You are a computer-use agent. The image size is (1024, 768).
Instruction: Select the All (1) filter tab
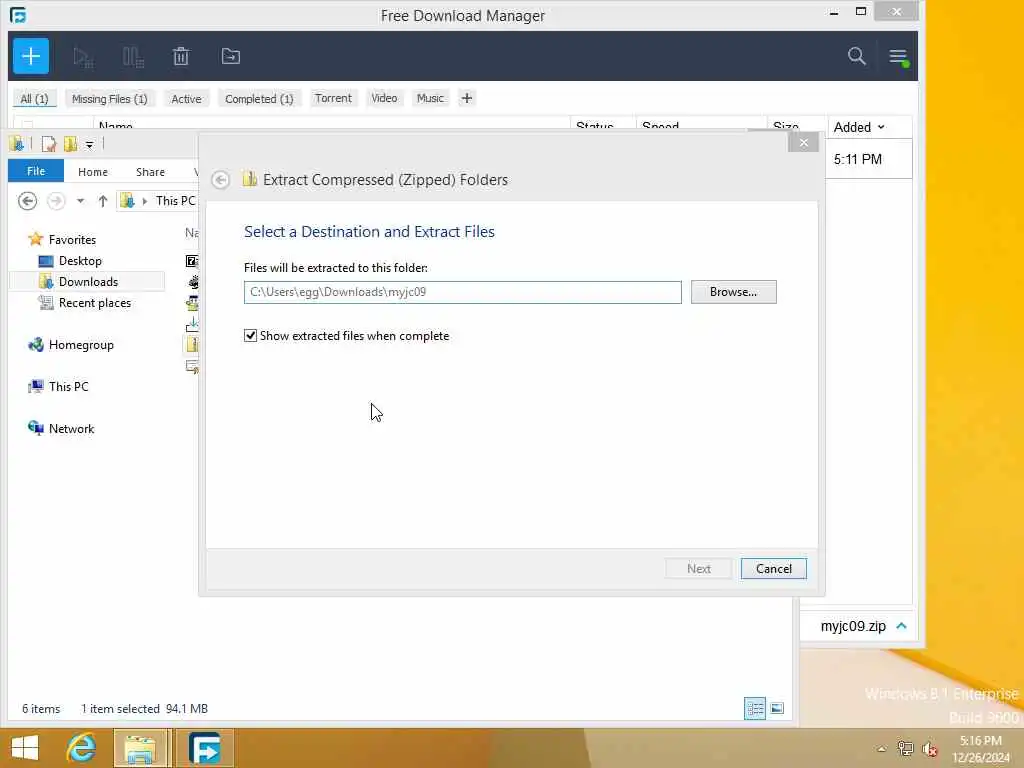pyautogui.click(x=35, y=99)
